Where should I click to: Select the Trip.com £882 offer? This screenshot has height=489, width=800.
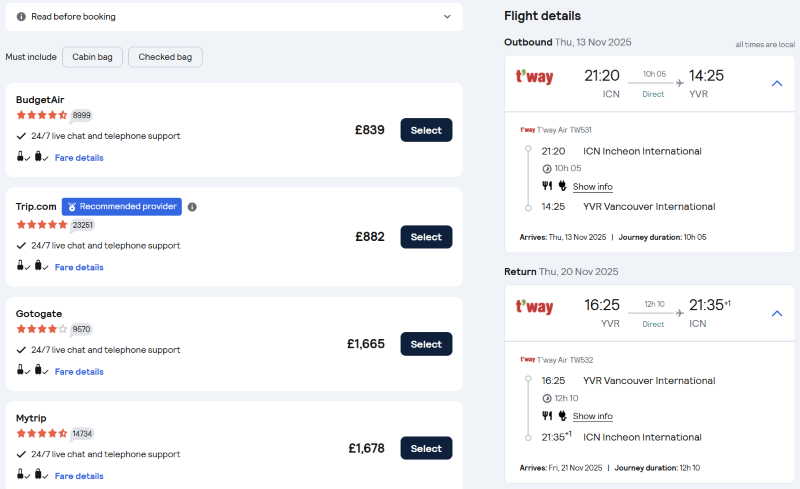[x=426, y=237]
